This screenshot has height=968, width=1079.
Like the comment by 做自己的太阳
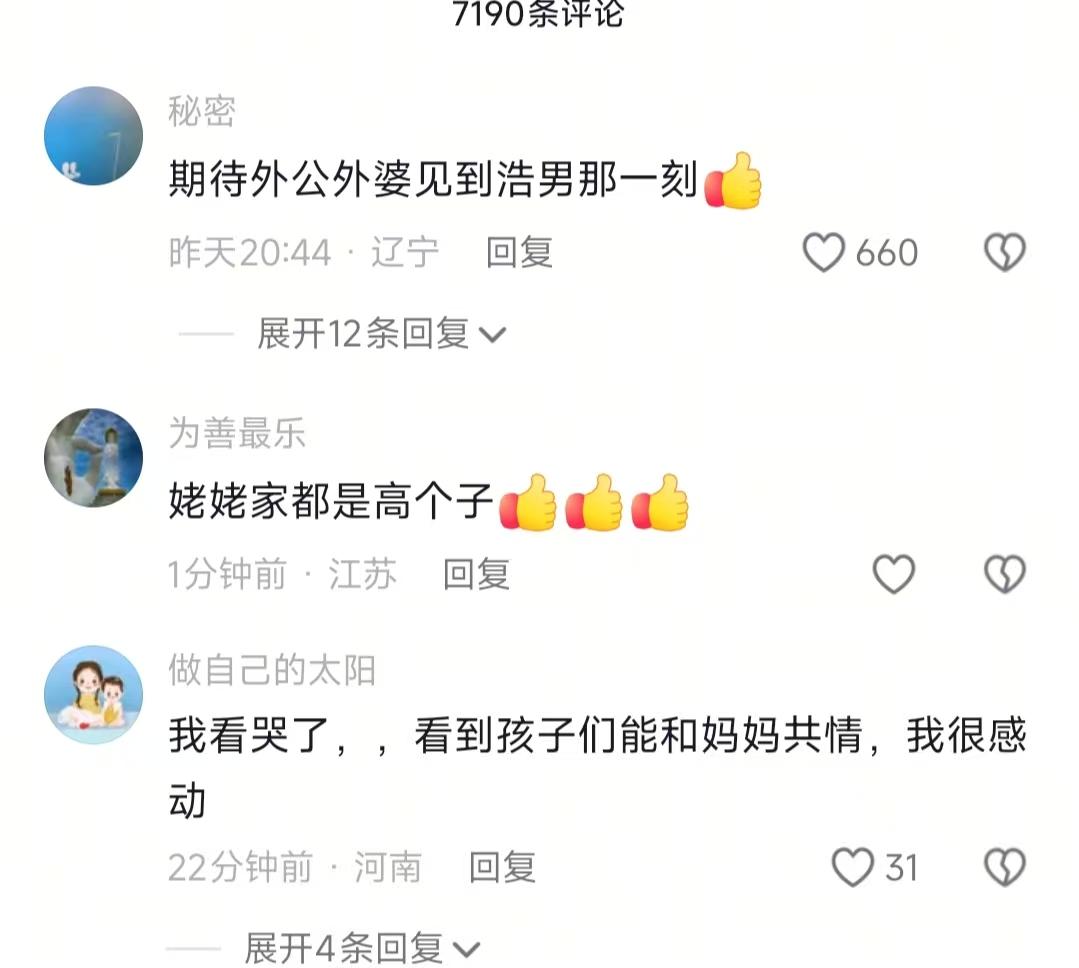click(853, 867)
